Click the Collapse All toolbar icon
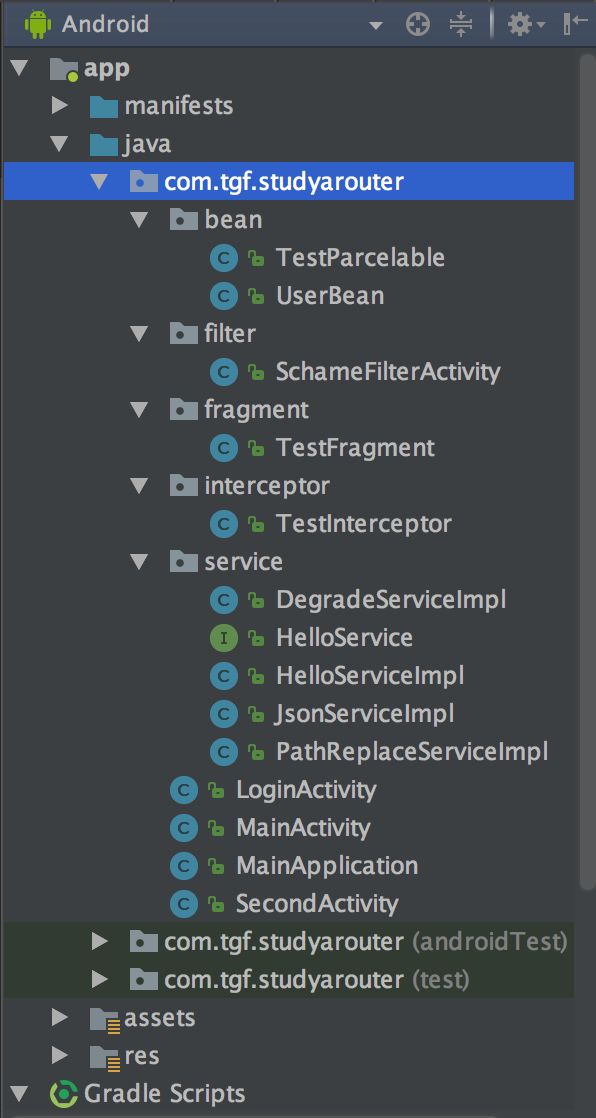596x1118 pixels. coord(461,25)
